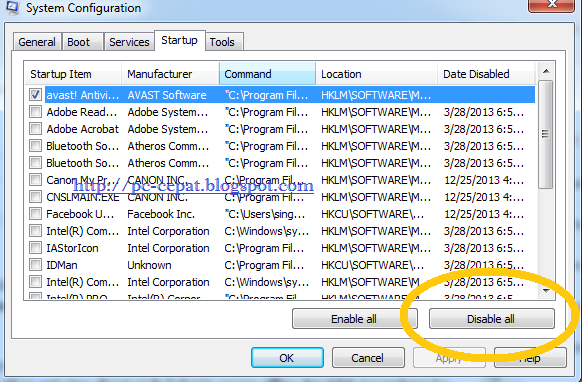This screenshot has height=382, width=582.
Task: Uncheck the avast! Antivirus startup checkbox
Action: tap(35, 95)
